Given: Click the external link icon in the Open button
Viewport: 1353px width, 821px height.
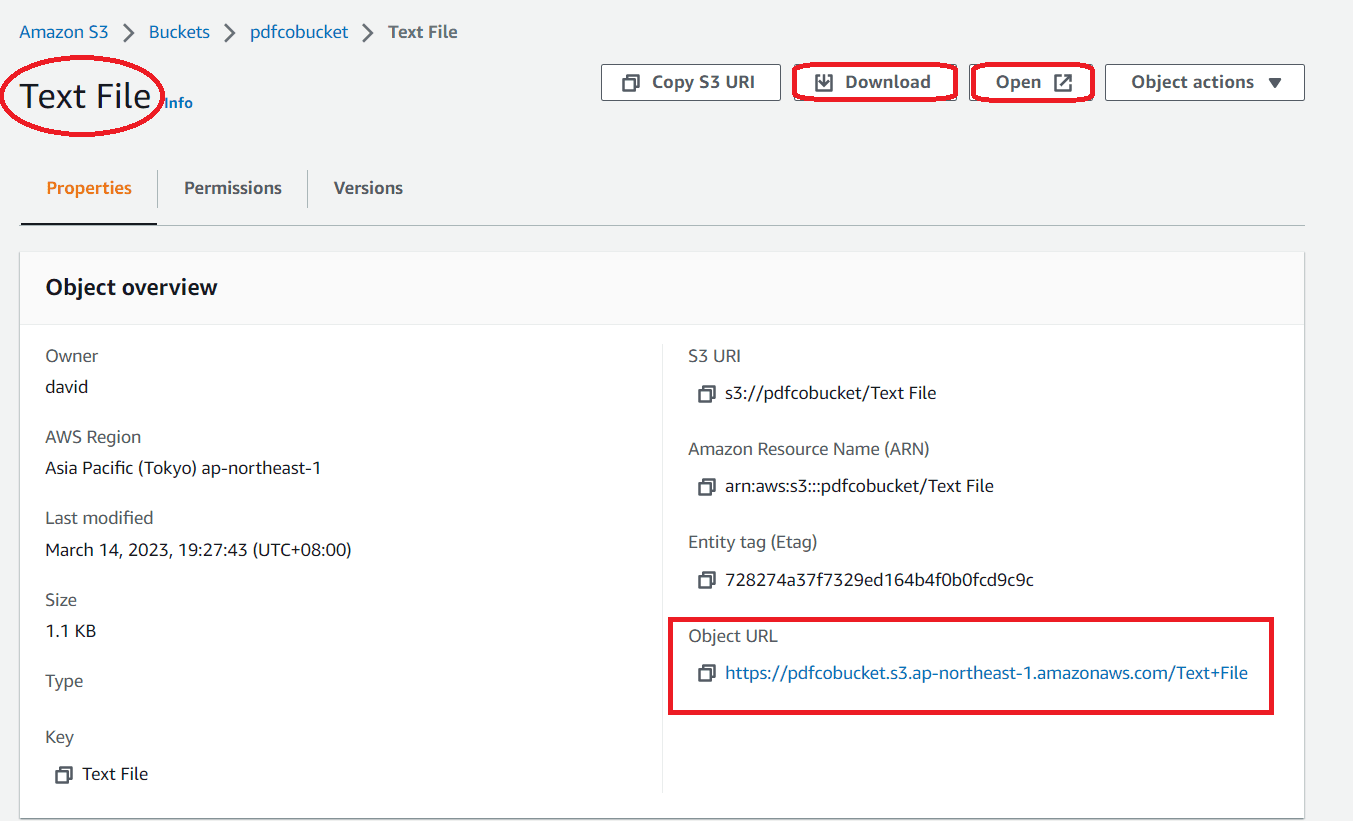Looking at the screenshot, I should (x=1063, y=83).
